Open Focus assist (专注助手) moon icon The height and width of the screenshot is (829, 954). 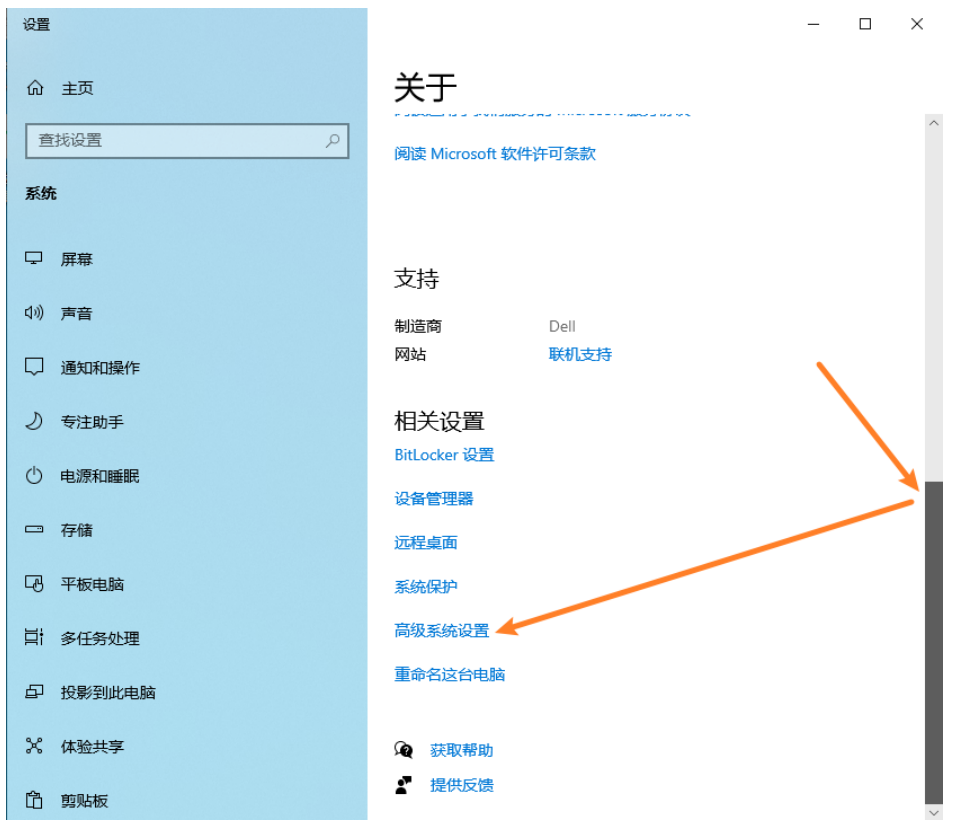point(35,421)
